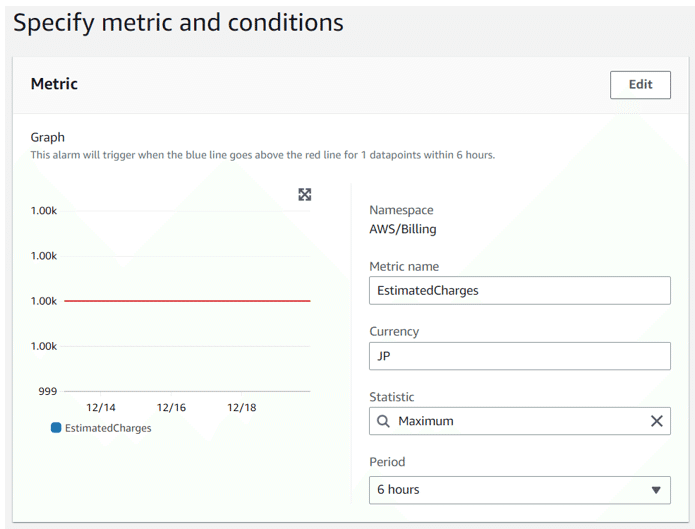
Task: Click the 12/14 date on graph axis
Action: [x=101, y=408]
